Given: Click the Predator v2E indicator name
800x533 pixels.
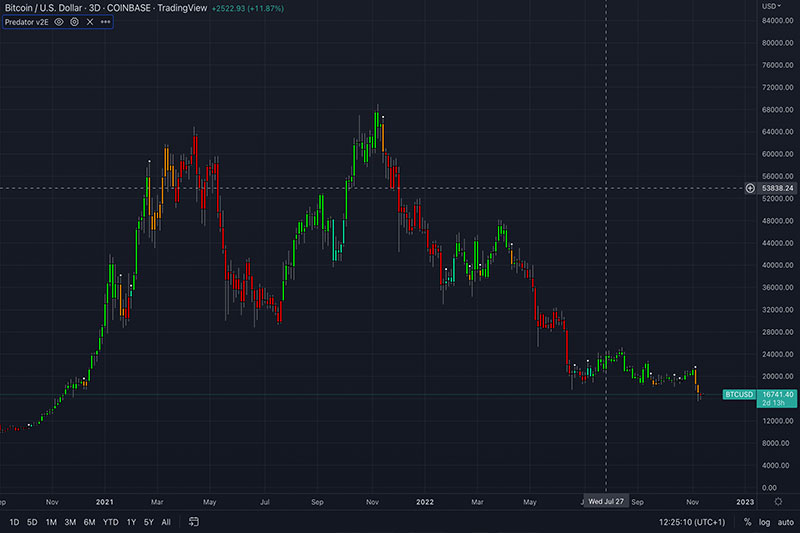Looking at the screenshot, I should [26, 21].
